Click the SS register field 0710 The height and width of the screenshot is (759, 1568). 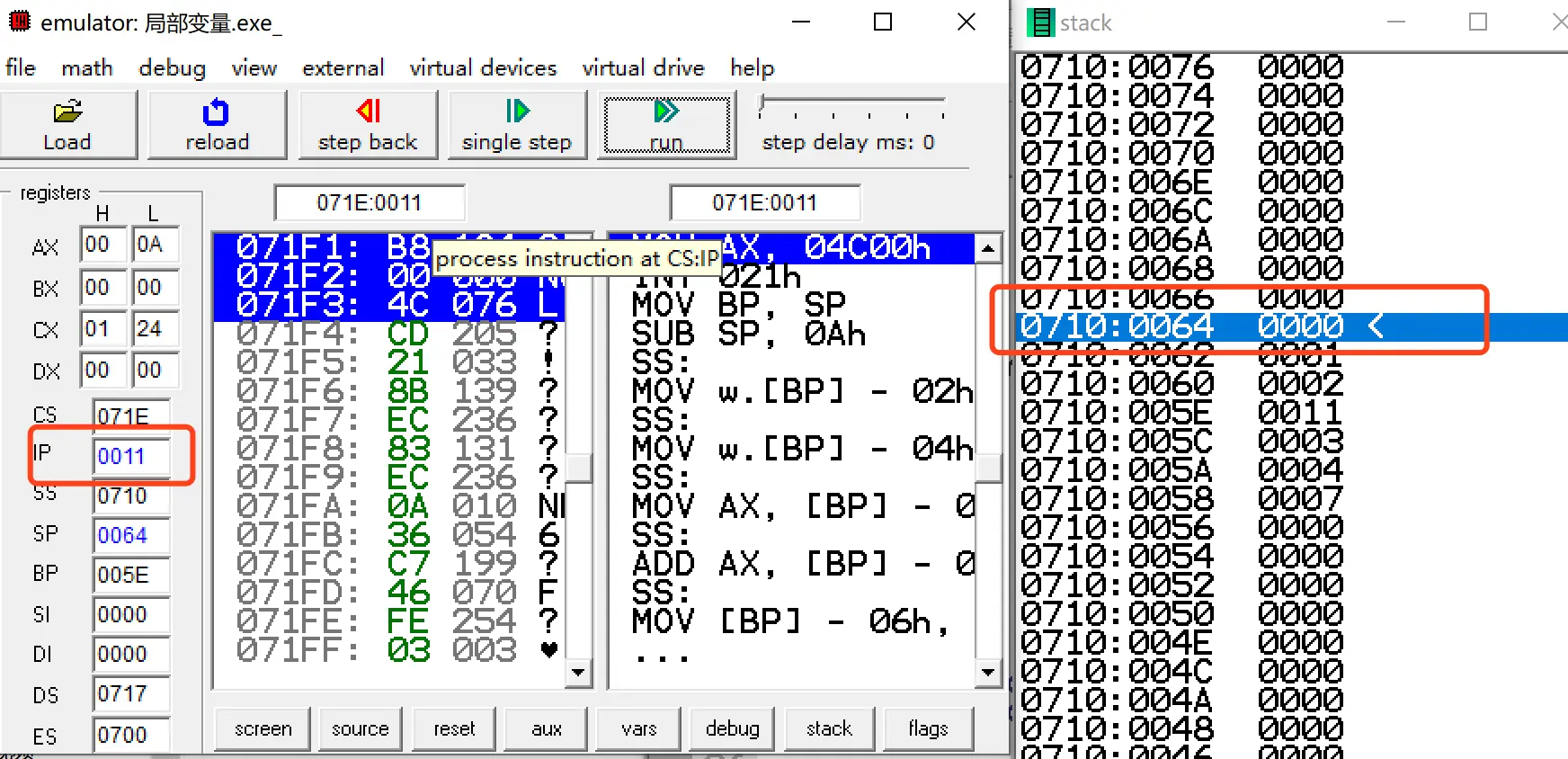[x=130, y=496]
